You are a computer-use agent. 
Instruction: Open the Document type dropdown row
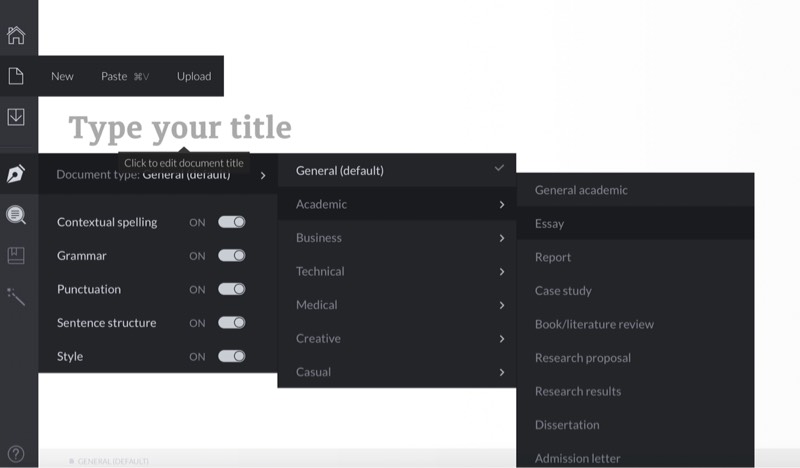click(x=158, y=176)
